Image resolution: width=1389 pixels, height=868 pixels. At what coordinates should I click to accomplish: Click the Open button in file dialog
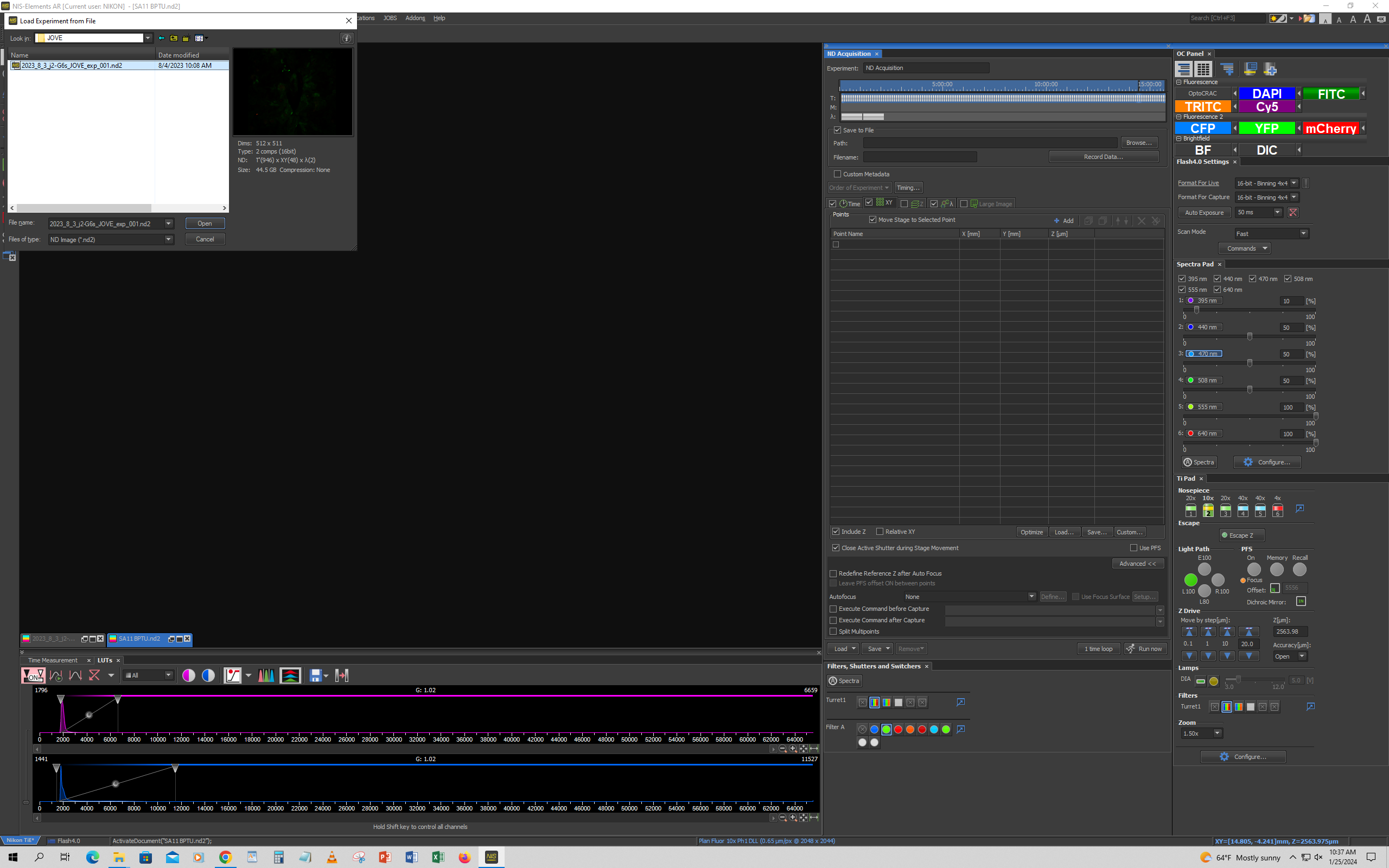205,224
